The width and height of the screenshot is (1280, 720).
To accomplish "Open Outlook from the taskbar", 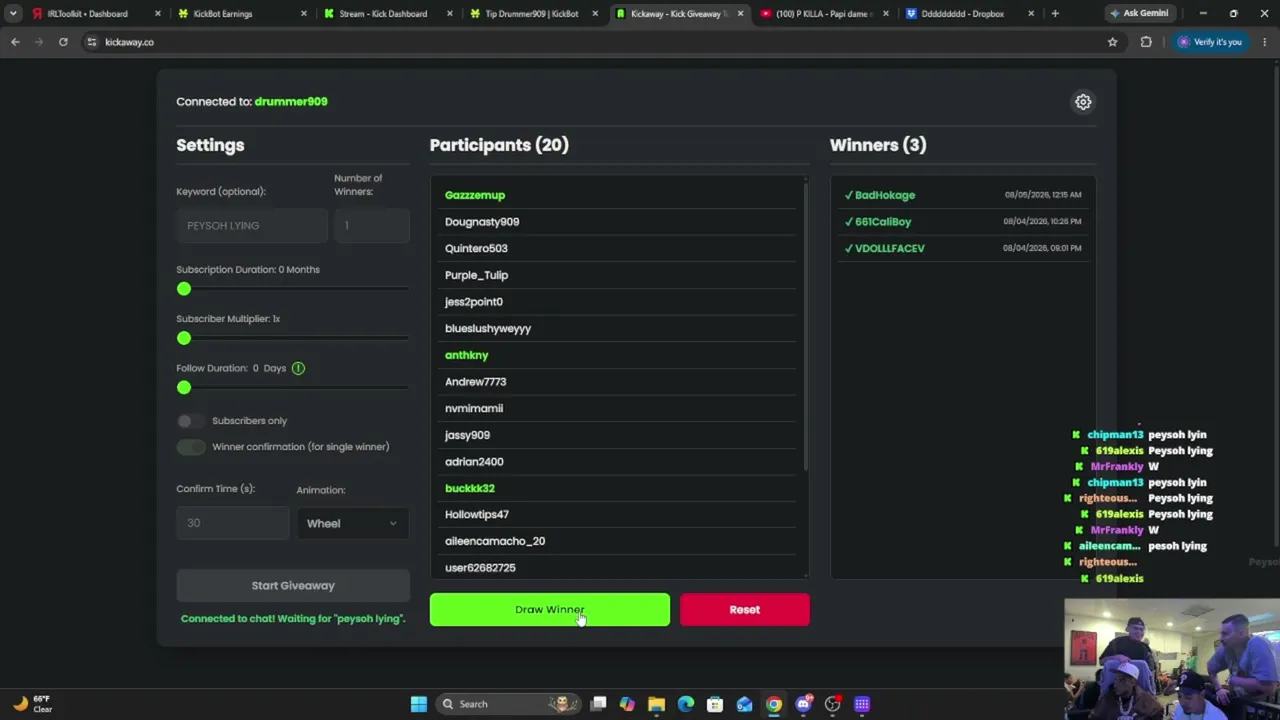I will pyautogui.click(x=744, y=704).
